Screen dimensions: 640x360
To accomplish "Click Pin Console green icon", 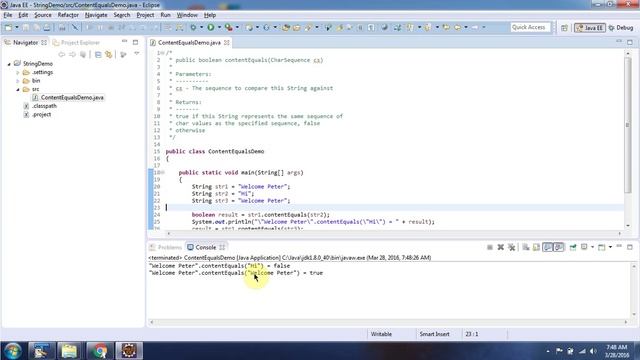I will pyautogui.click(x=573, y=247).
